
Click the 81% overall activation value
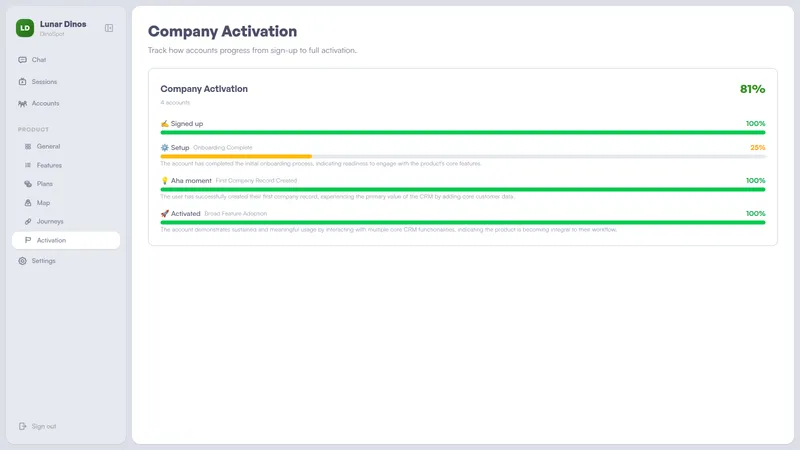[753, 89]
